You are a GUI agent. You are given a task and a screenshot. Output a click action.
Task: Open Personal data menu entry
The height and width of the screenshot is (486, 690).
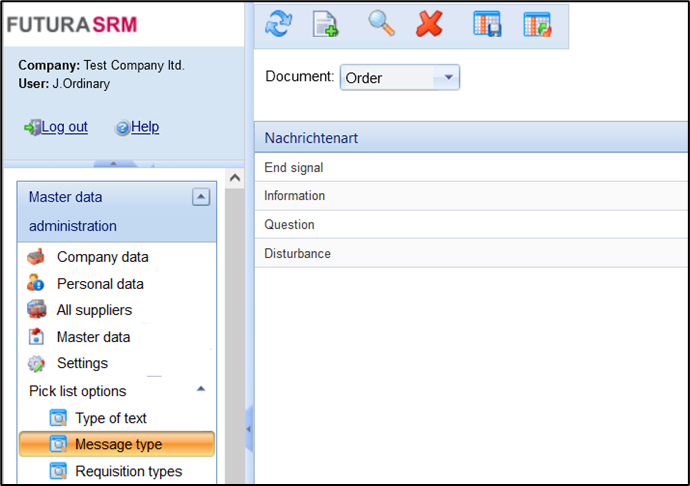100,284
